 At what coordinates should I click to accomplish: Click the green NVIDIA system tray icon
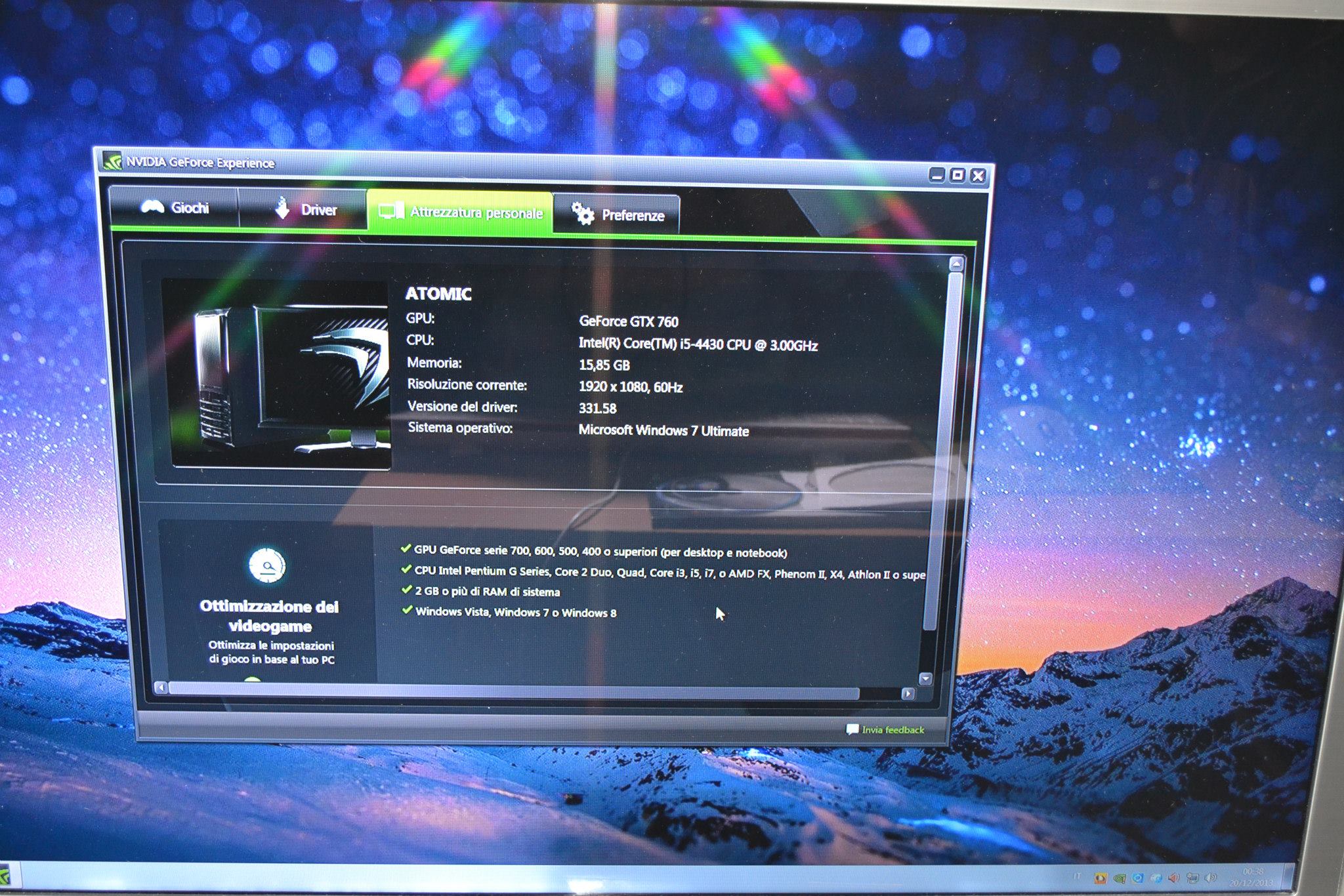click(x=1120, y=878)
